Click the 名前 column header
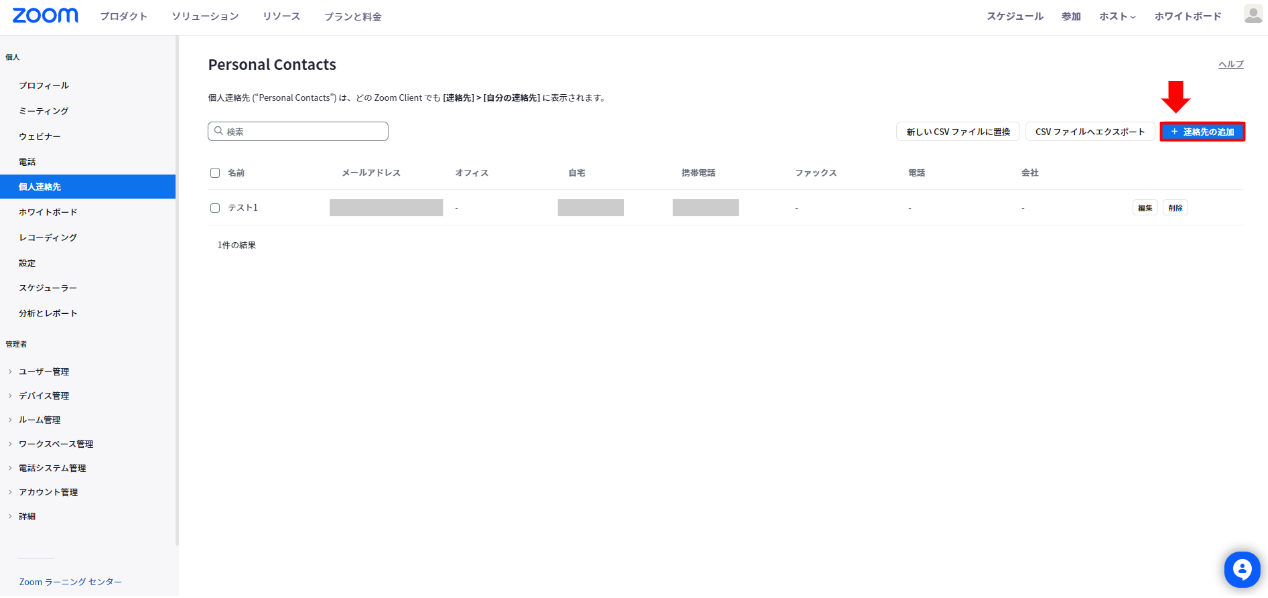1268x598 pixels. 236,173
